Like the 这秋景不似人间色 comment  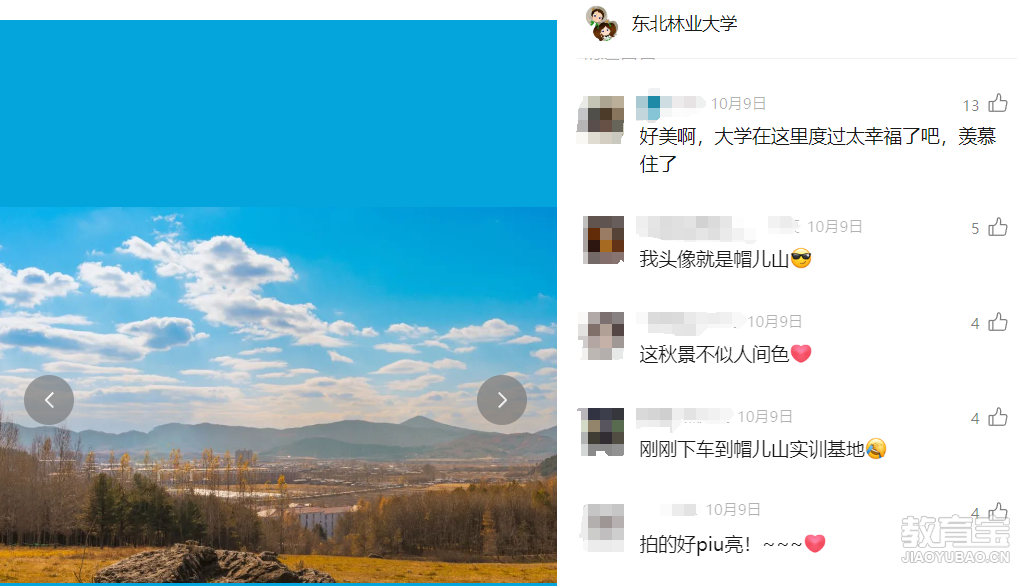[998, 322]
